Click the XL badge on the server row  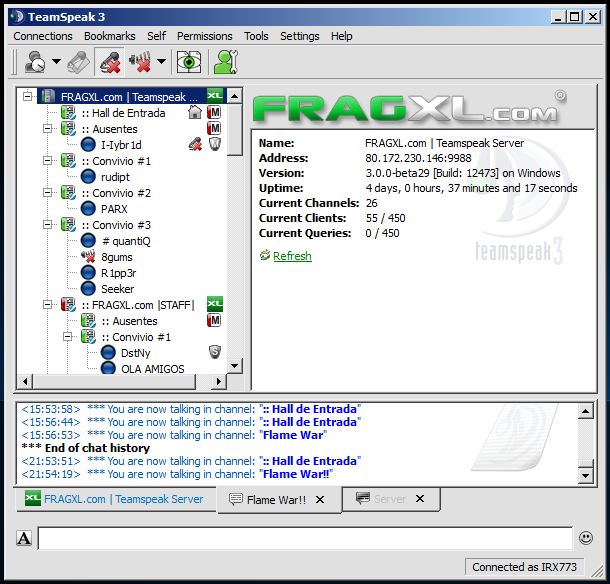215,96
